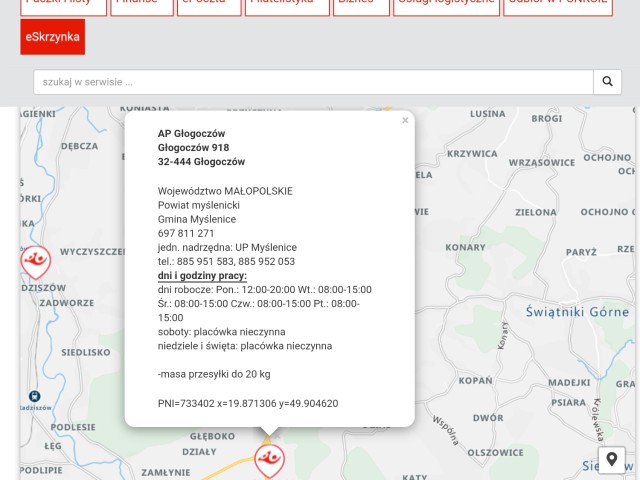Viewport: 640px width, 480px height.
Task: Click the 'tel.: 885 951 583' line
Action: tap(226, 261)
